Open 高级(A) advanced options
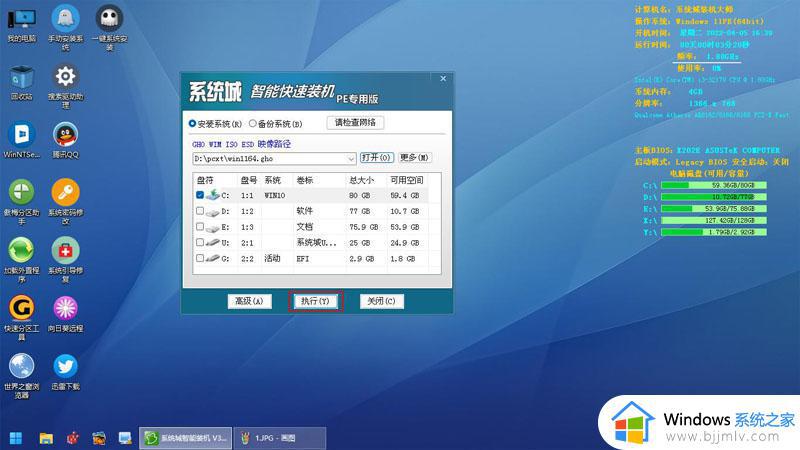 click(249, 301)
